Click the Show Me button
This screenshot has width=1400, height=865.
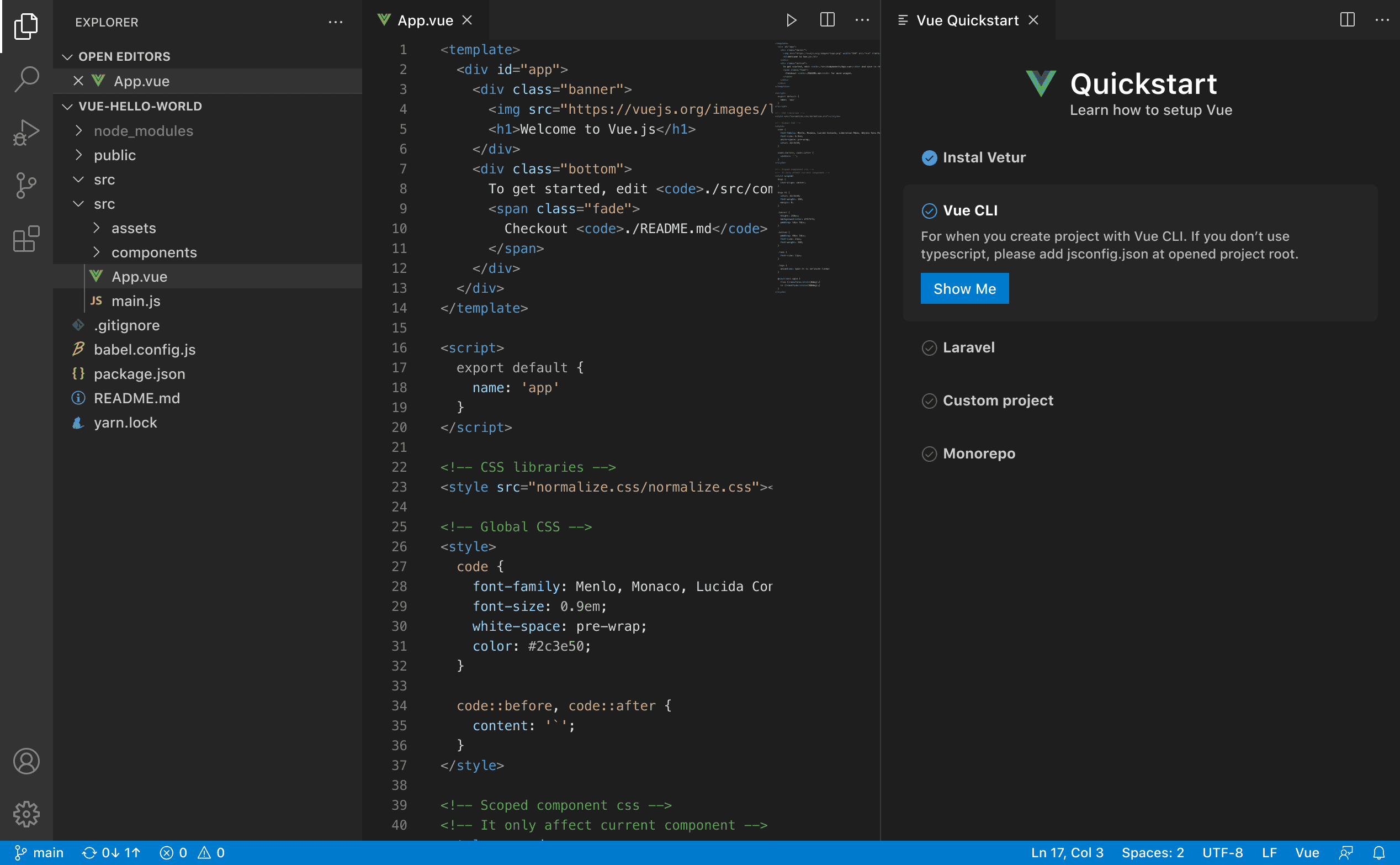point(964,289)
